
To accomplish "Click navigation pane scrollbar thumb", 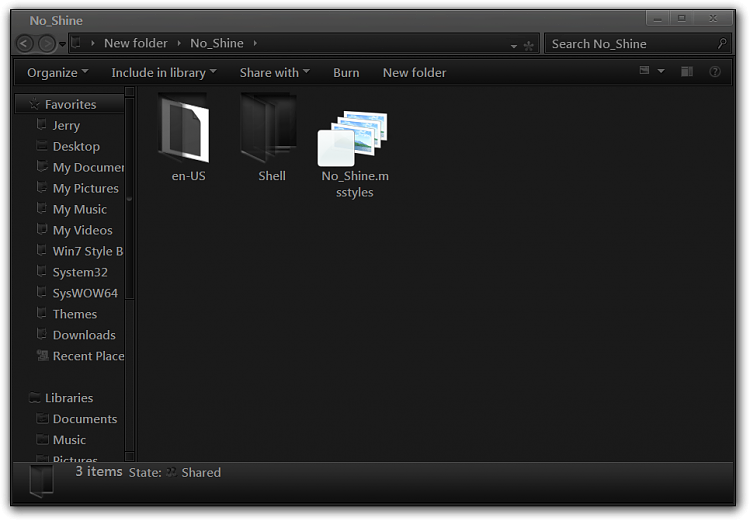I will pos(129,199).
